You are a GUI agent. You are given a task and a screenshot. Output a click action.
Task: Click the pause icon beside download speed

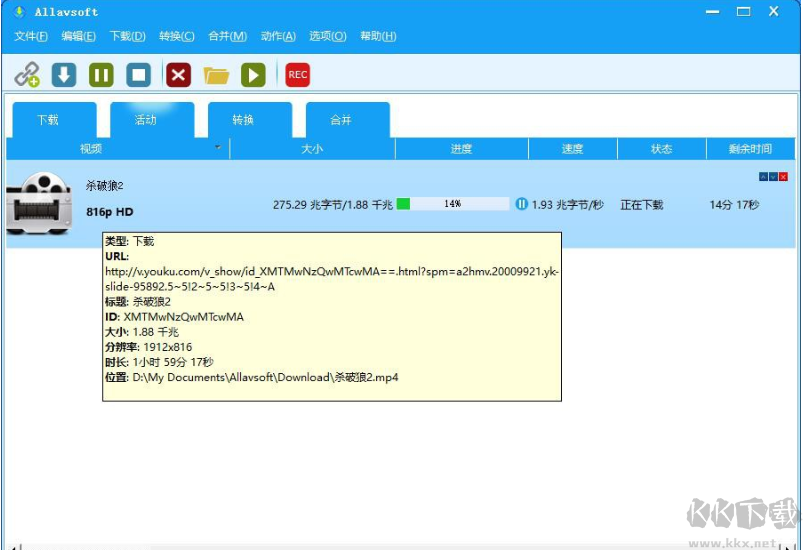pyautogui.click(x=521, y=204)
